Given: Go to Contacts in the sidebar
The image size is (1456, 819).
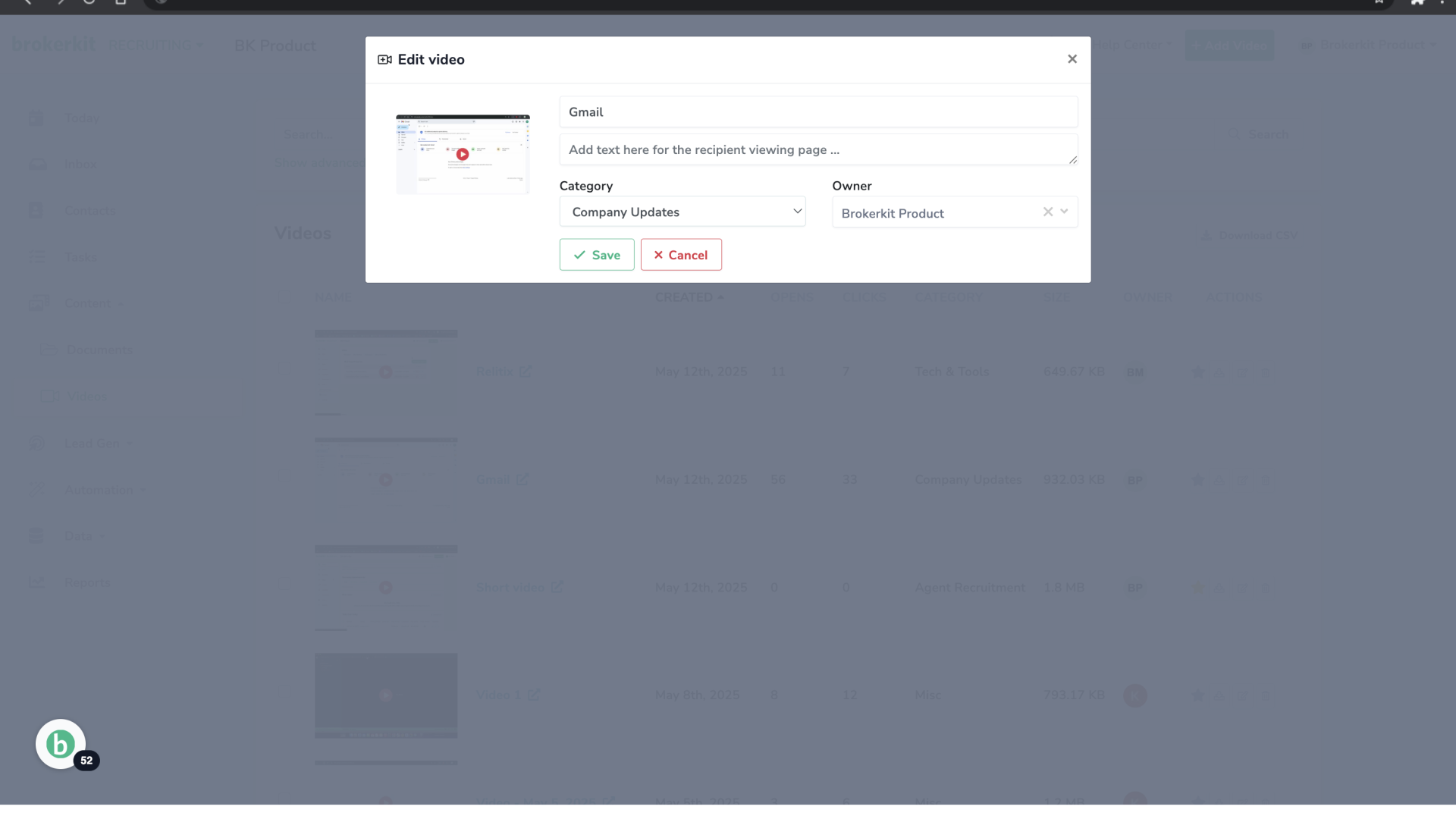Looking at the screenshot, I should pyautogui.click(x=89, y=211).
